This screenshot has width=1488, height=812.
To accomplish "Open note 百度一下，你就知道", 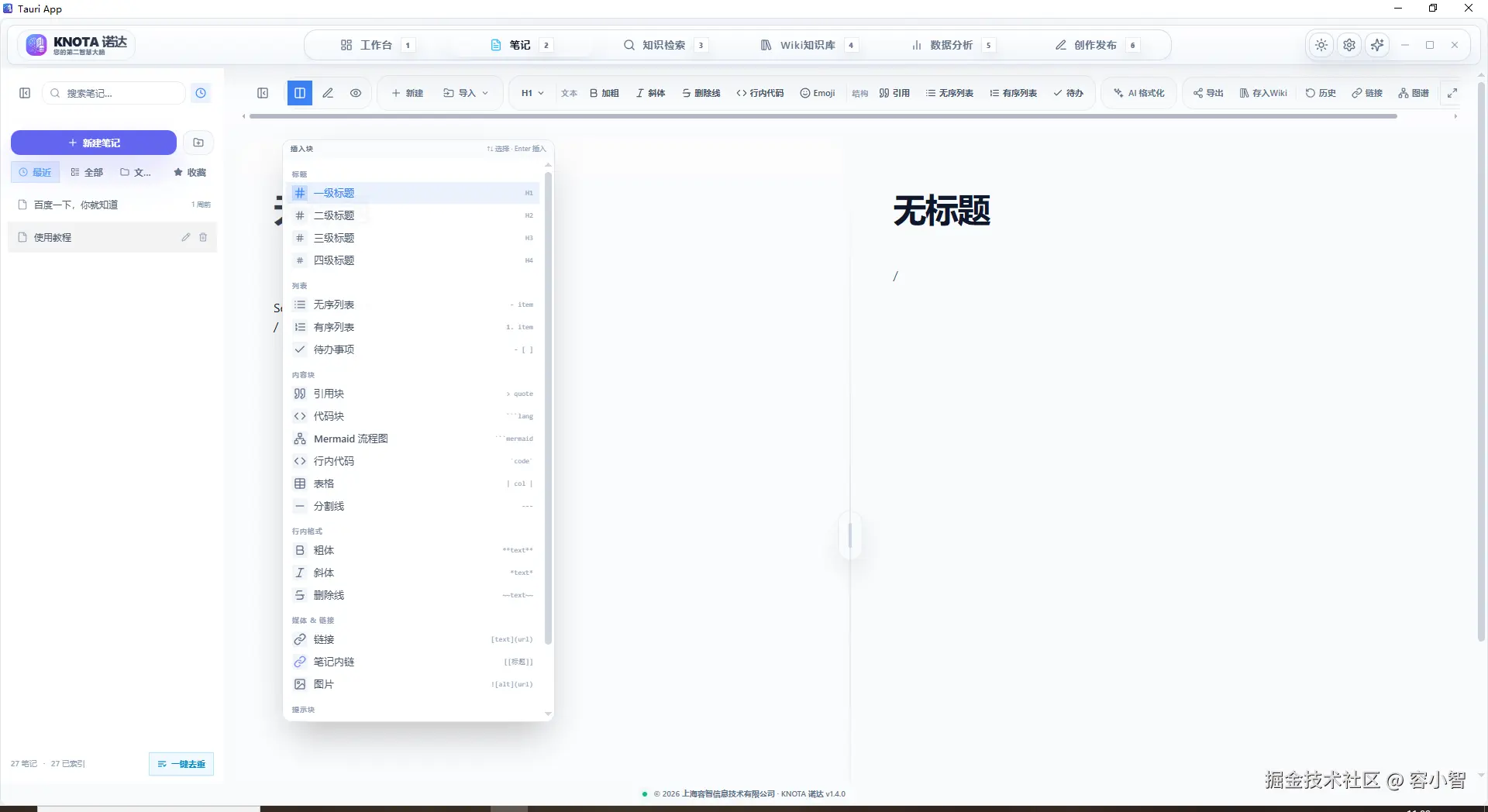I will [113, 205].
